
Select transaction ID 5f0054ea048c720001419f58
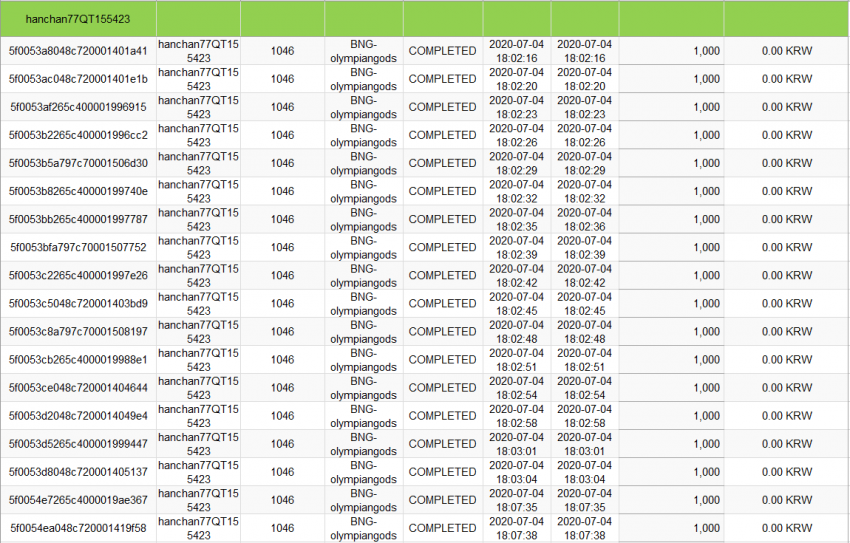click(78, 528)
